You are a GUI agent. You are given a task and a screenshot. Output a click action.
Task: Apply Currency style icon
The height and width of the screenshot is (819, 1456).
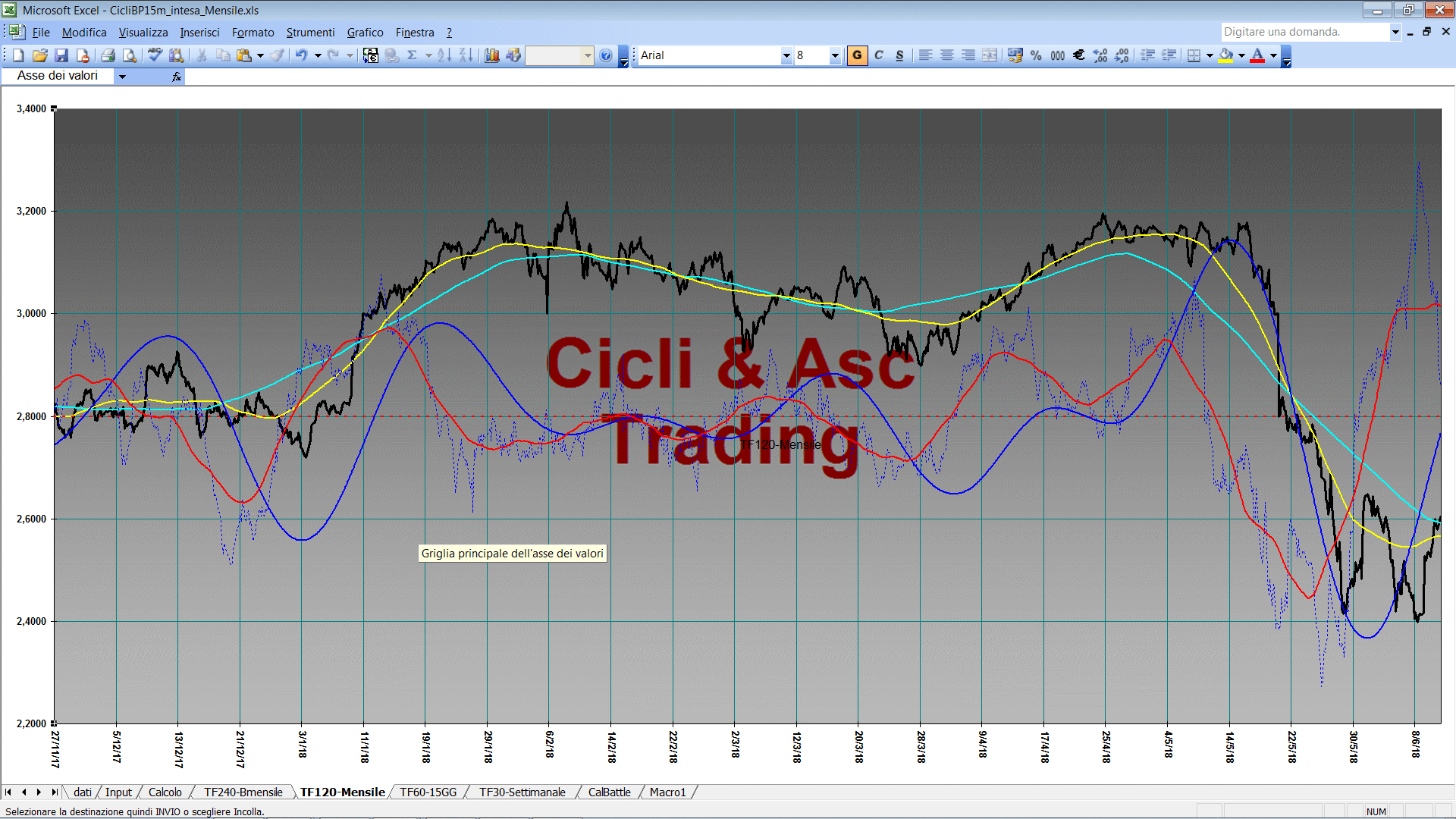pos(1015,55)
